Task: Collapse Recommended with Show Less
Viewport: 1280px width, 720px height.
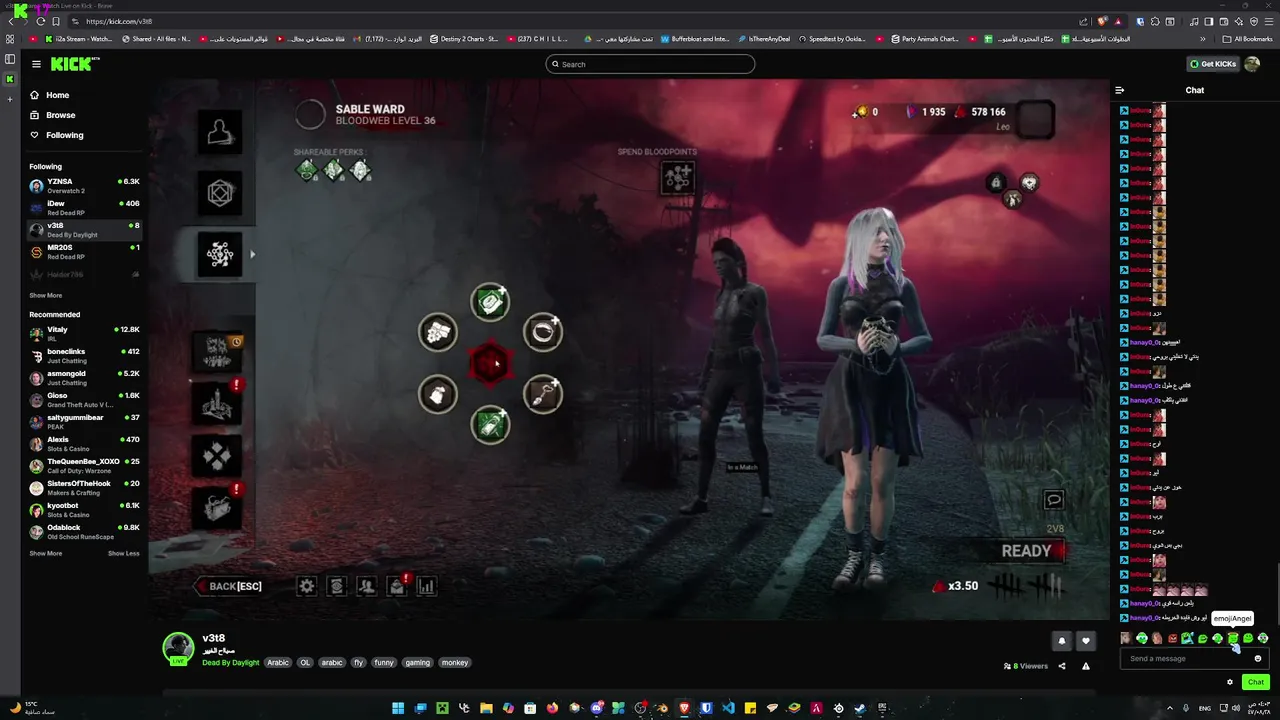Action: point(124,553)
